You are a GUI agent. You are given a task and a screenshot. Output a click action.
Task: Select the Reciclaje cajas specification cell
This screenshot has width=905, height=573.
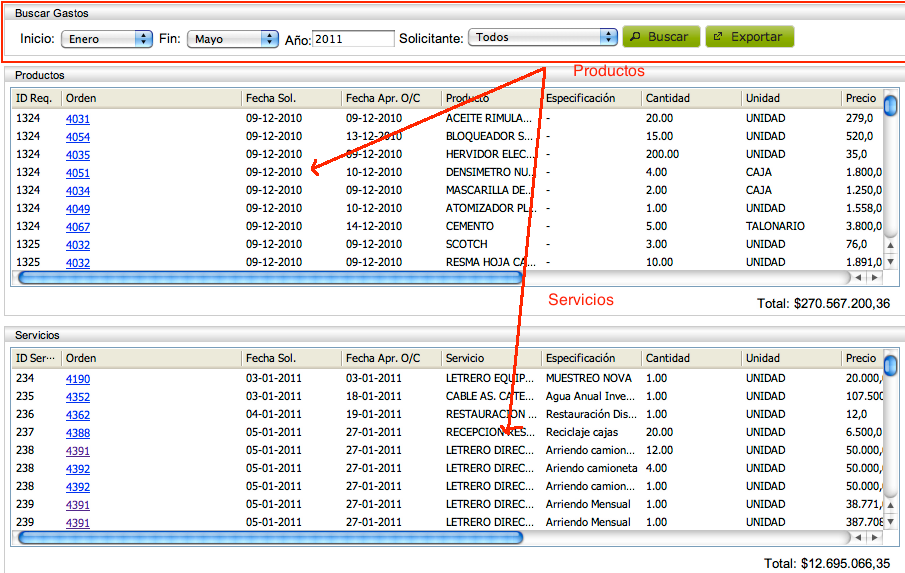tap(582, 432)
